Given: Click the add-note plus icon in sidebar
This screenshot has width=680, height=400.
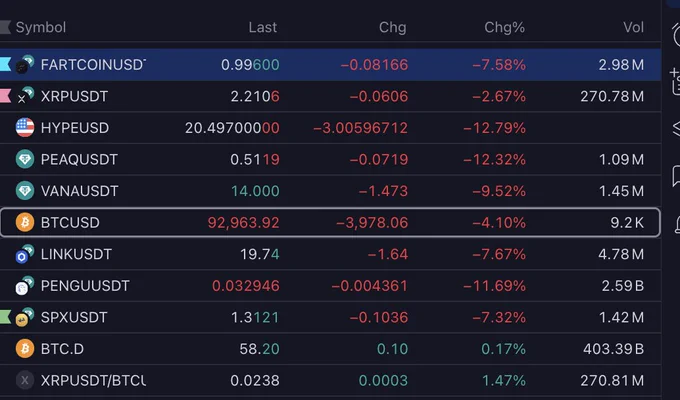Looking at the screenshot, I should (675, 81).
